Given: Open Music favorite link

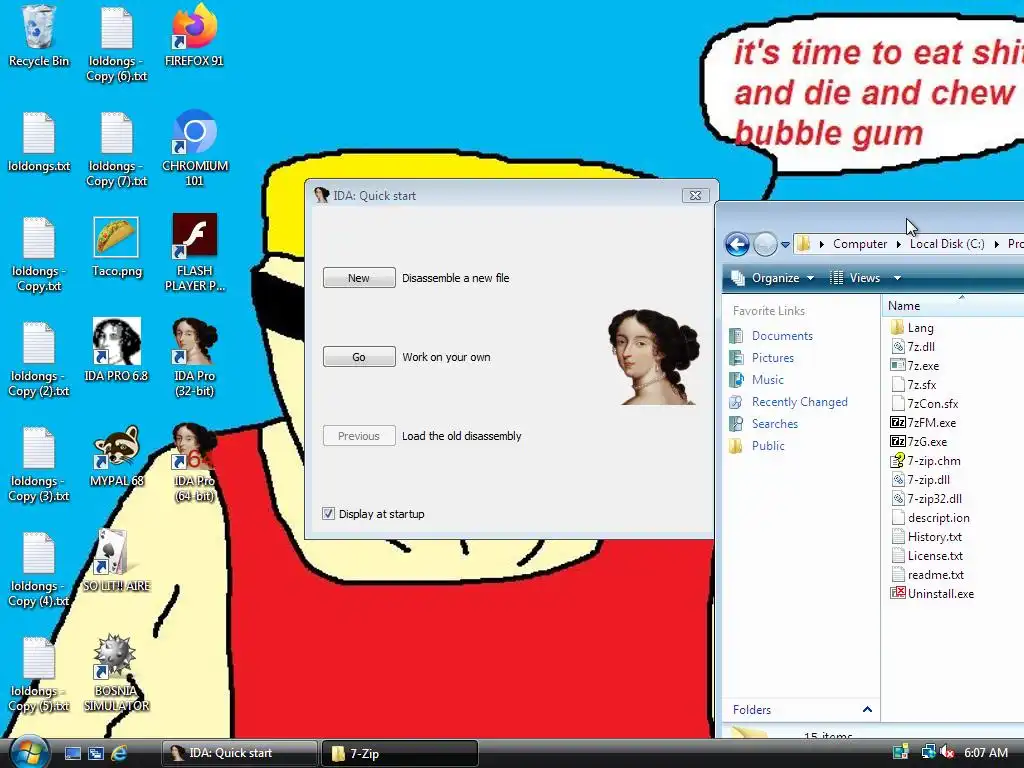Looking at the screenshot, I should pos(767,379).
